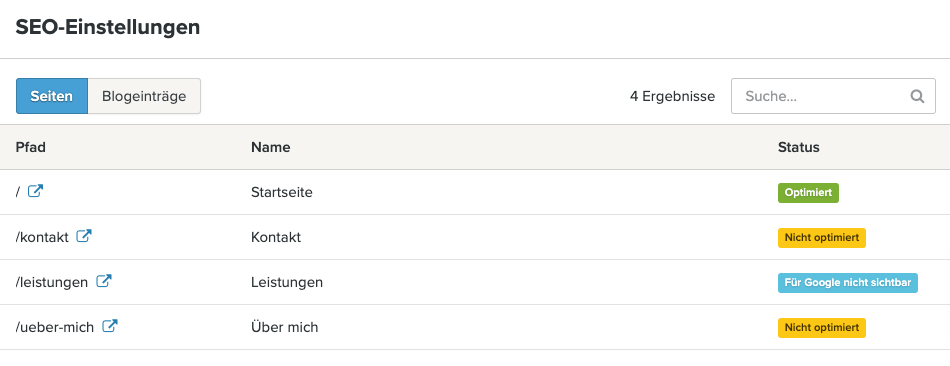Click the Status column header
This screenshot has width=950, height=366.
click(x=799, y=147)
